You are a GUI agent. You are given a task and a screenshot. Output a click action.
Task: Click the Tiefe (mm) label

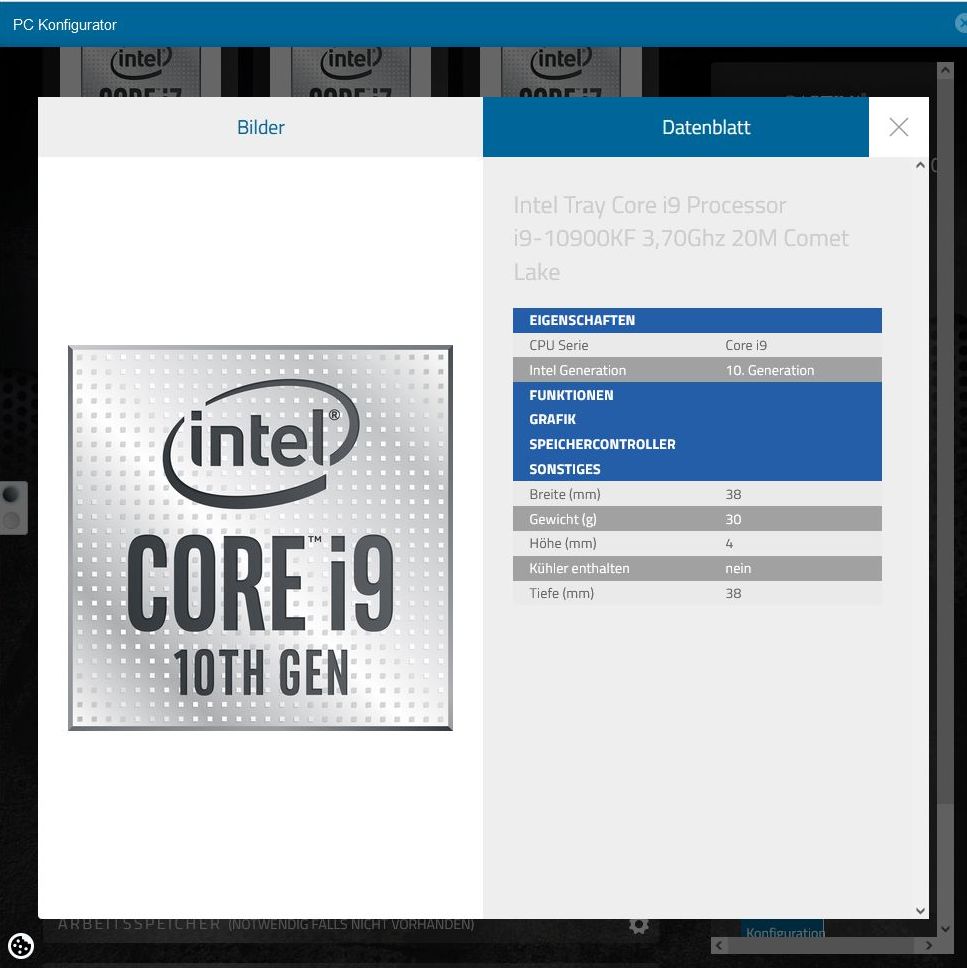point(561,593)
